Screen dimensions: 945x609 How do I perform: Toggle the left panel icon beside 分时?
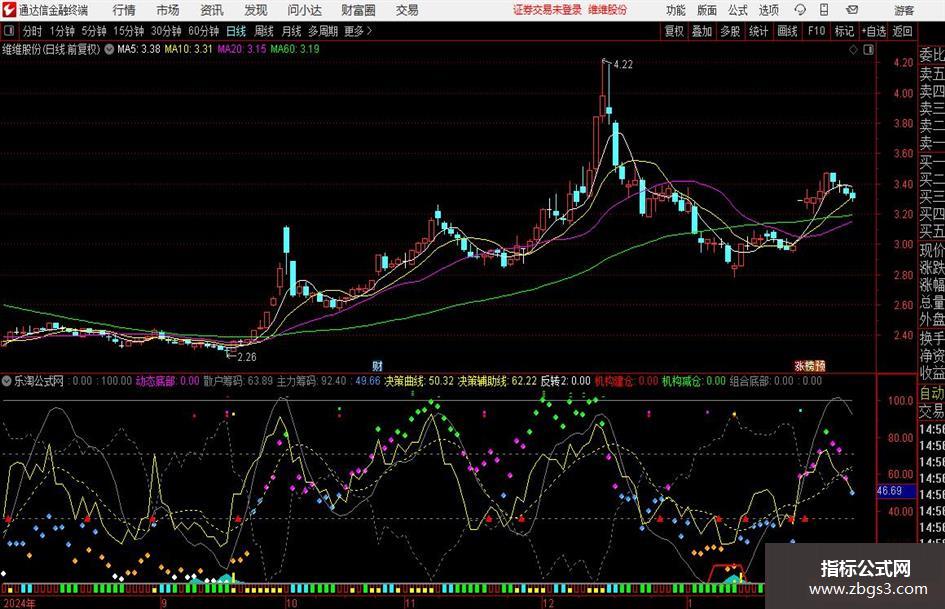click(x=8, y=31)
